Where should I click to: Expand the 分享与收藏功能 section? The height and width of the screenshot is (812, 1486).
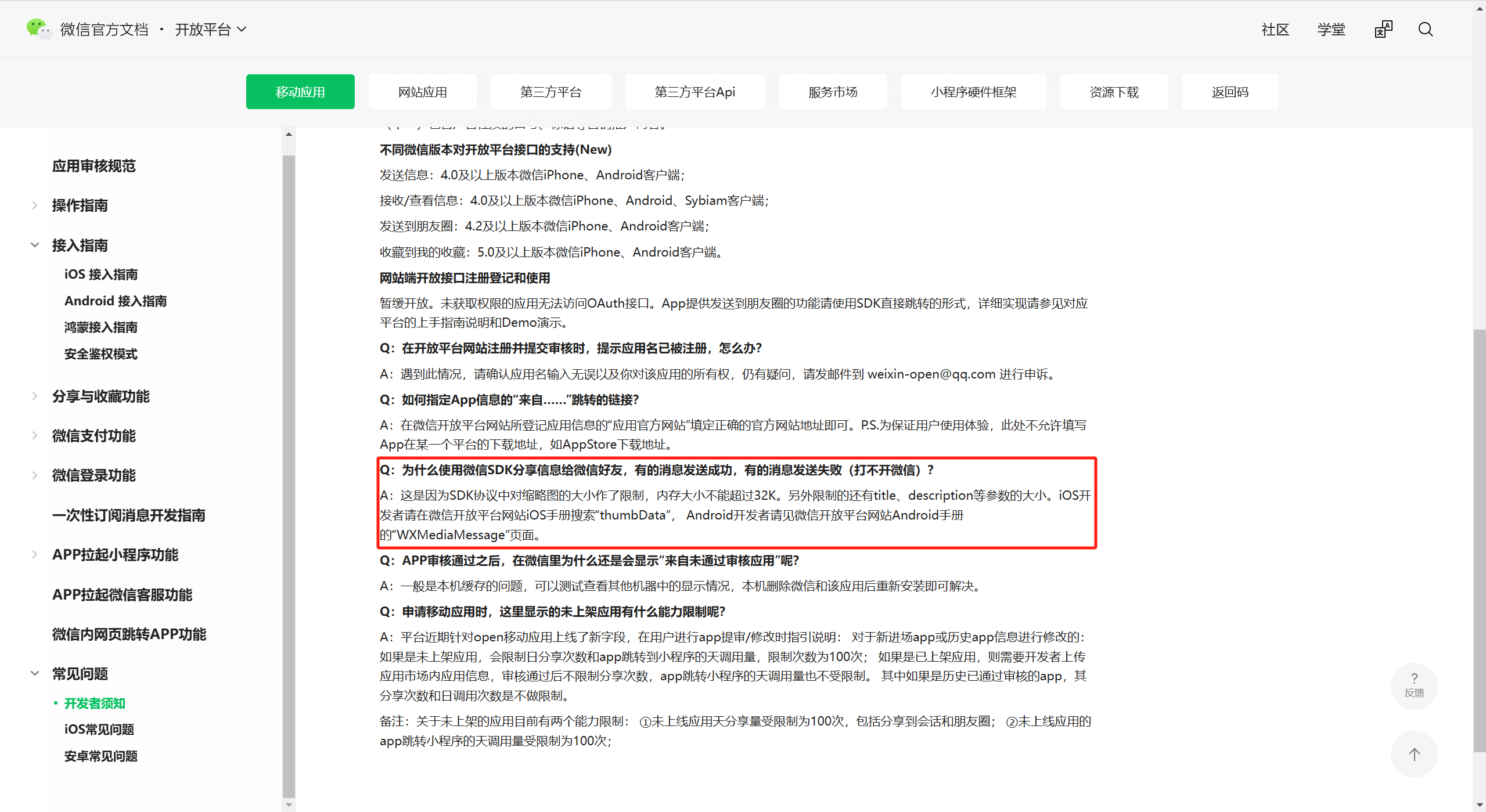35,396
